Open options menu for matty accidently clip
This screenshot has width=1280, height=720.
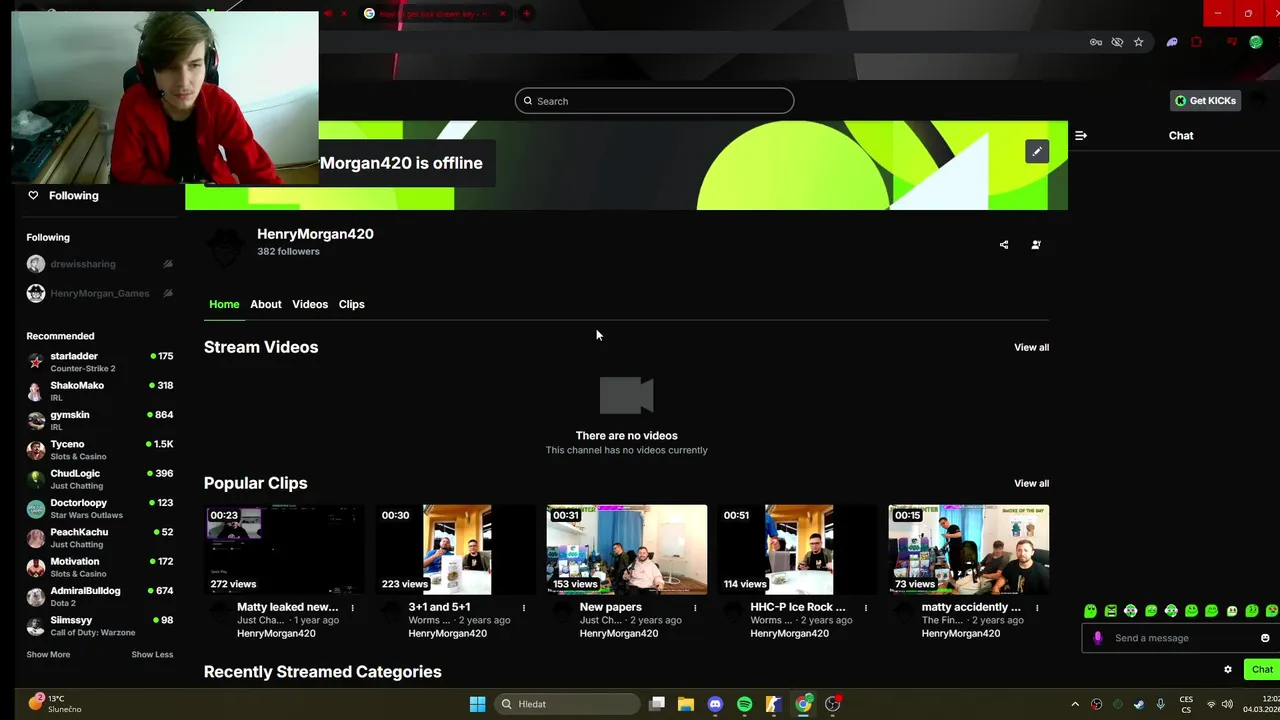(1037, 608)
